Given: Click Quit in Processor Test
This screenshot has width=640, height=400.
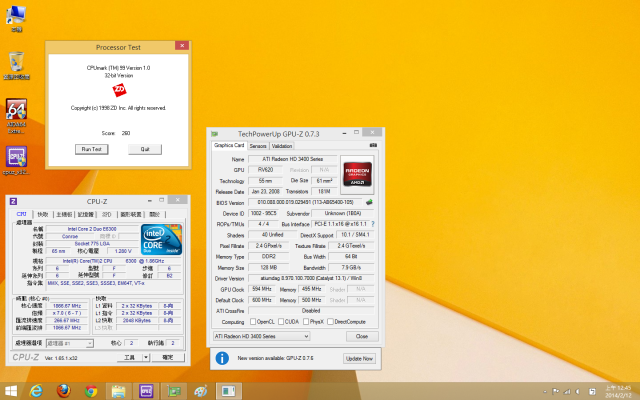Looking at the screenshot, I should pyautogui.click(x=145, y=149).
